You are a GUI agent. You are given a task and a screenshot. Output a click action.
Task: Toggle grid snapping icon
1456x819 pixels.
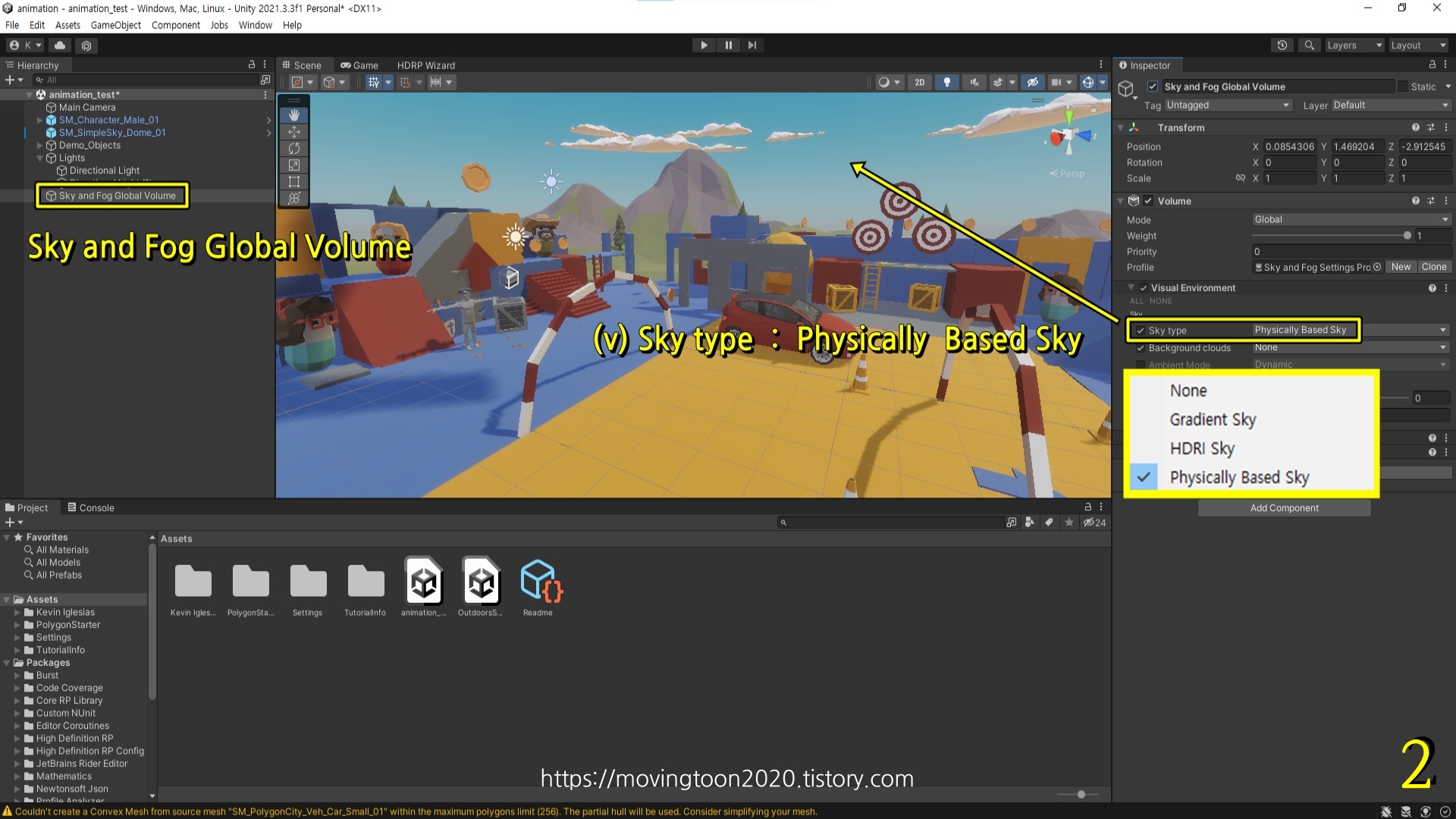pyautogui.click(x=405, y=83)
